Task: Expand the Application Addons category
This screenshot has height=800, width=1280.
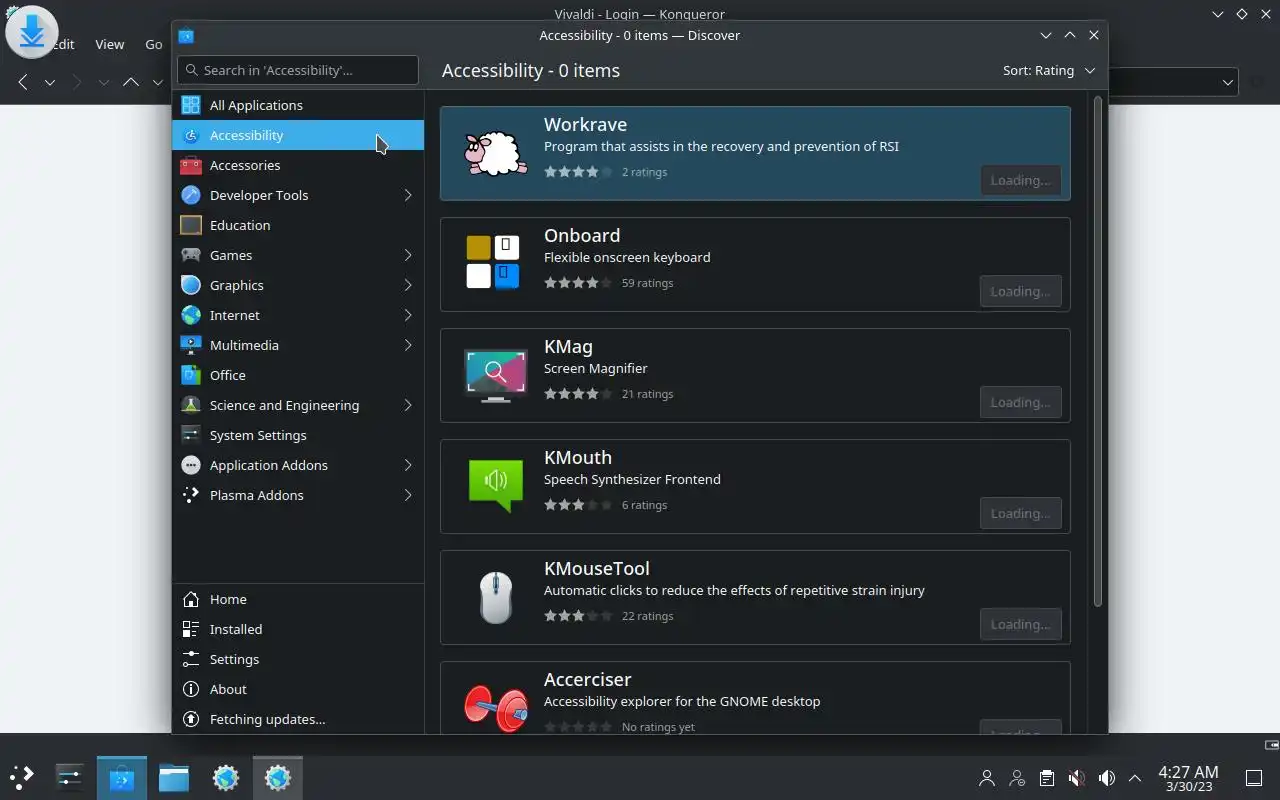Action: pos(408,465)
